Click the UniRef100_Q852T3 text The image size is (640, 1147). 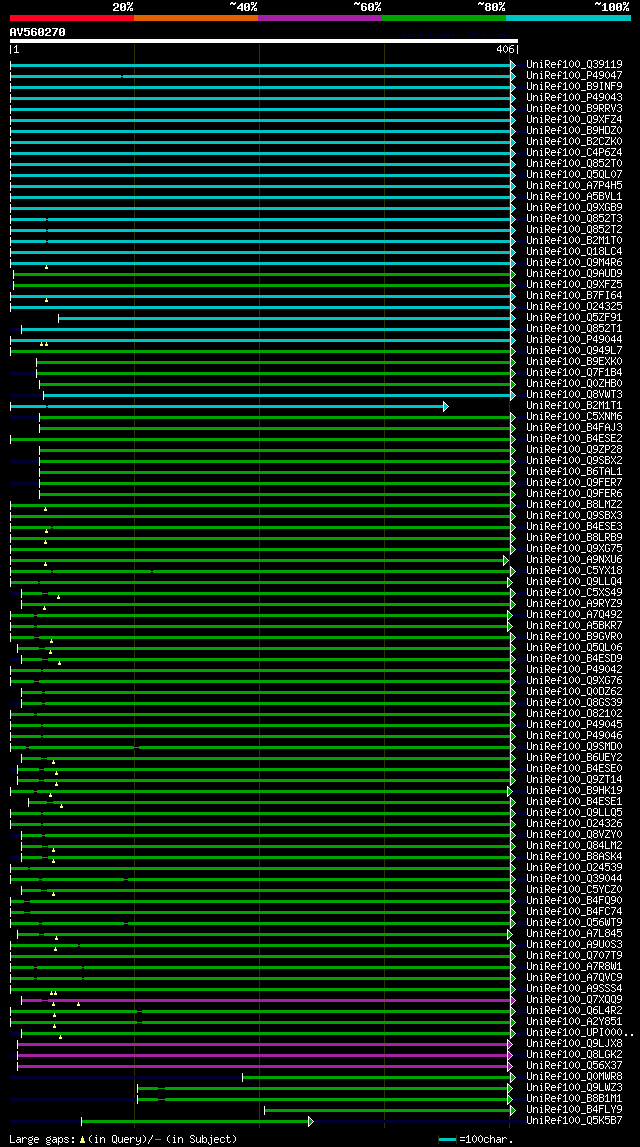point(574,219)
